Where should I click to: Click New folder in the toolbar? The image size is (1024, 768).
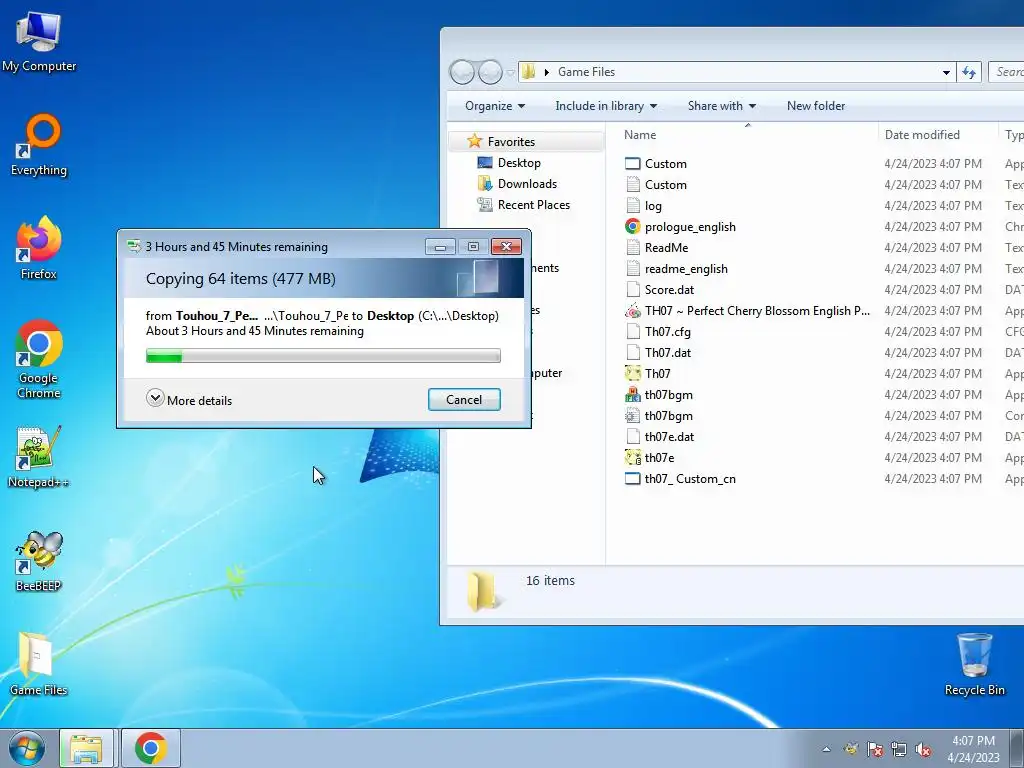816,106
